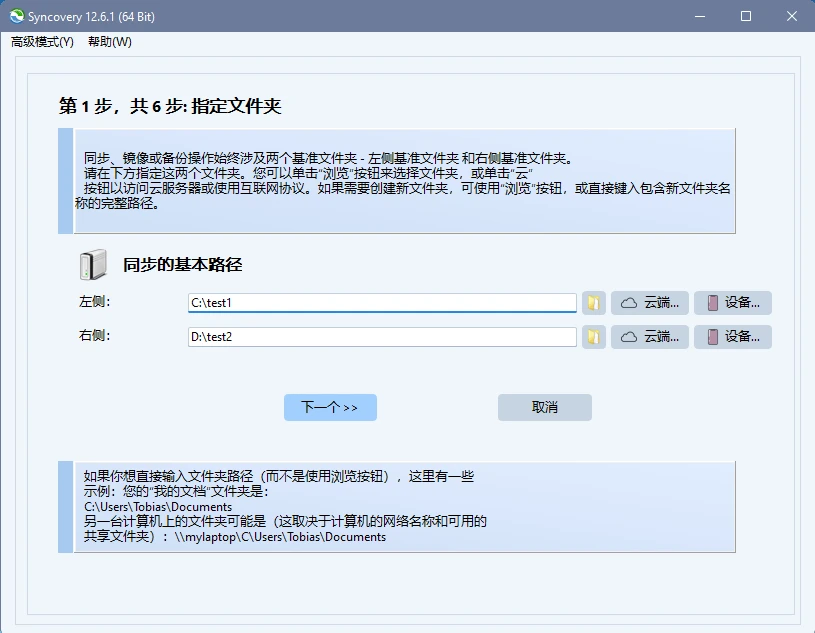The height and width of the screenshot is (633, 815).
Task: Choose 设备 device button for right side
Action: tap(733, 337)
